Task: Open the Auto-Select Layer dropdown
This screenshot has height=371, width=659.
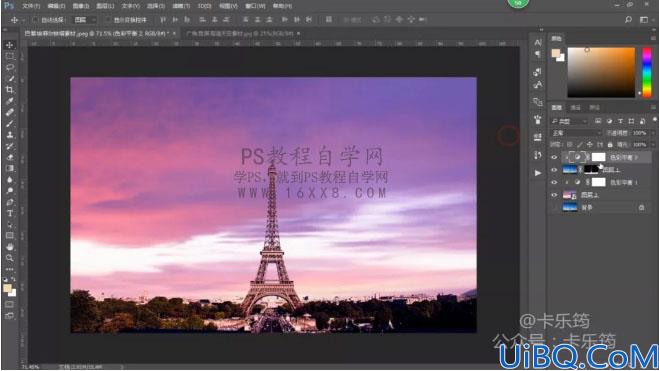Action: point(85,20)
